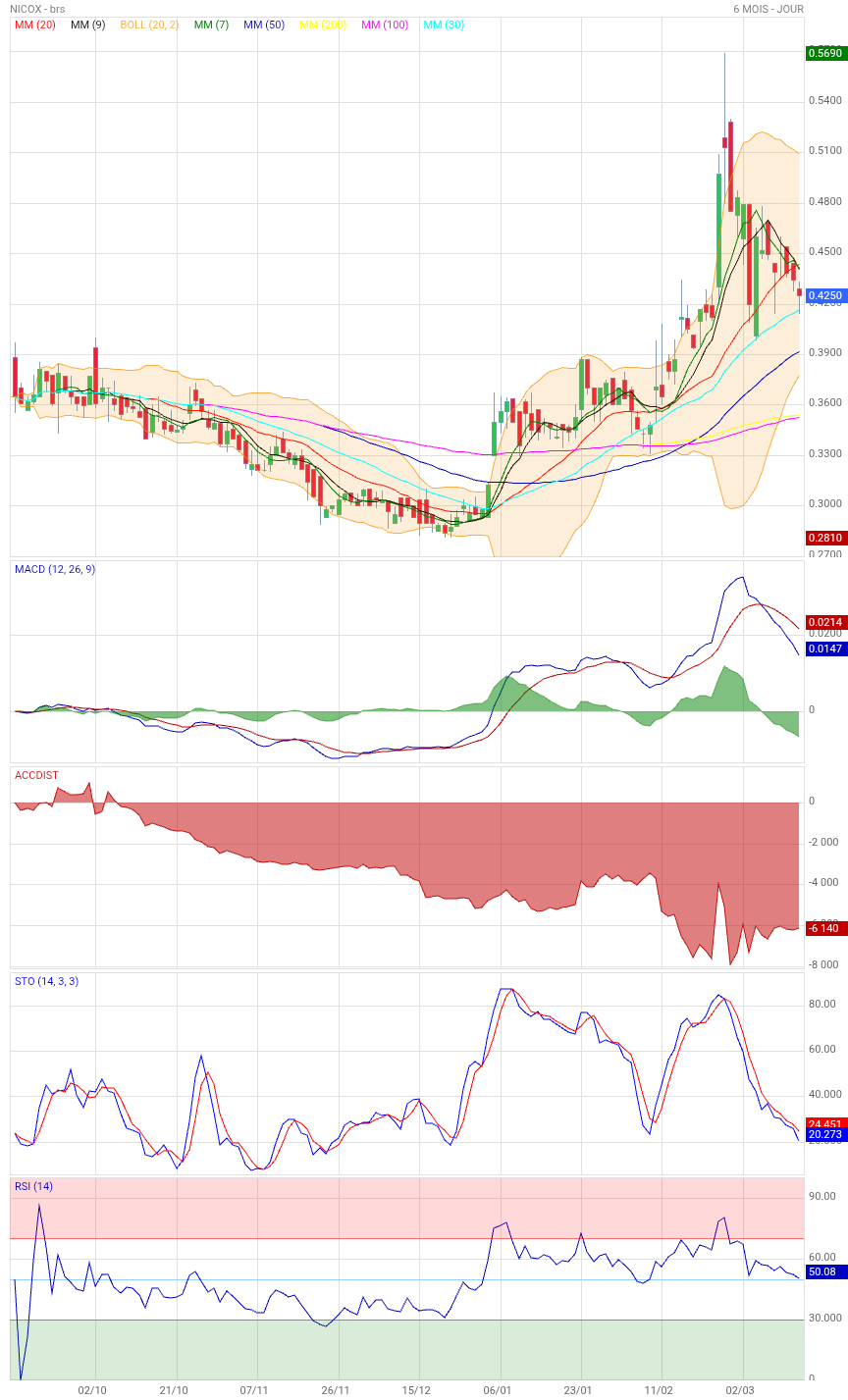Click the green MM (7) legend label
The width and height of the screenshot is (848, 1400).
coord(211,25)
